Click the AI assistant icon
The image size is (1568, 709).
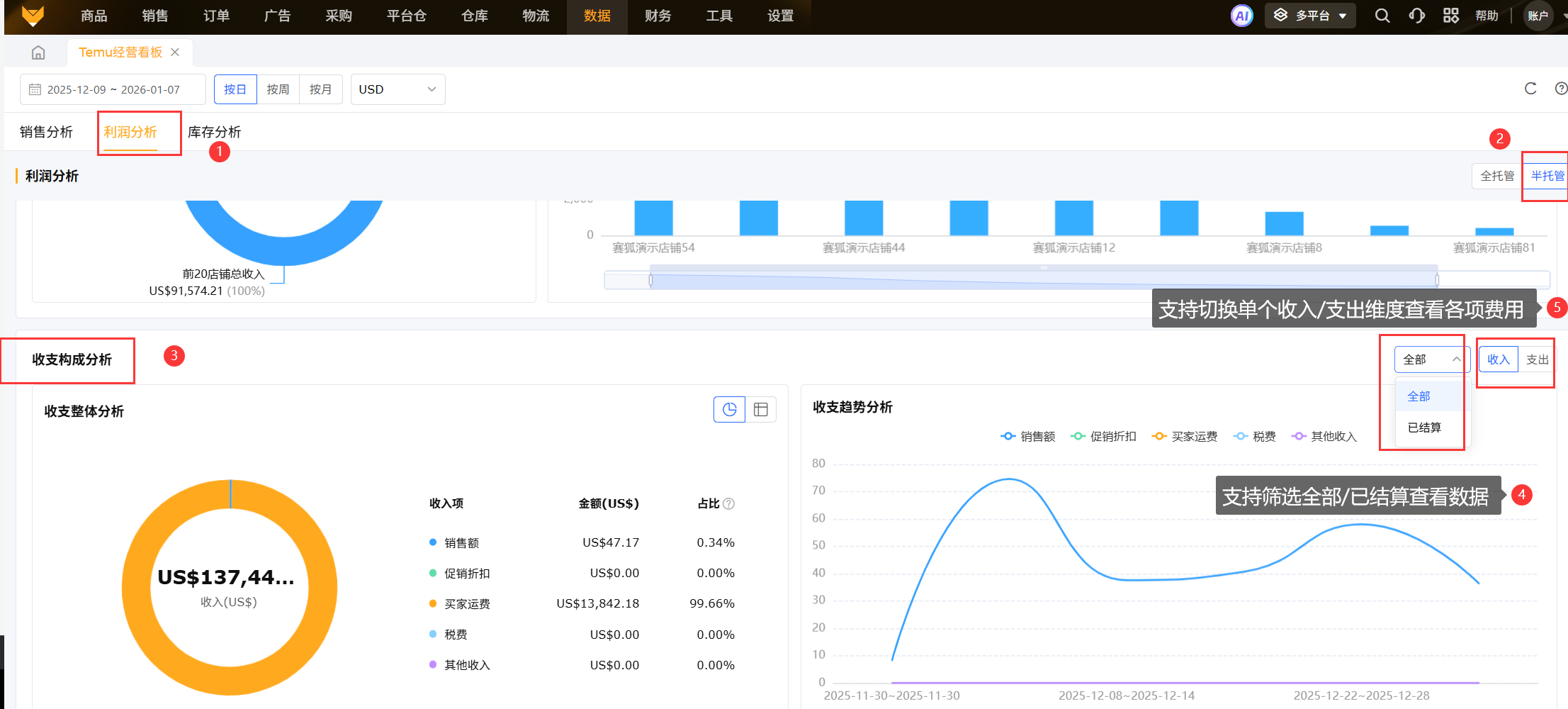tap(1241, 16)
